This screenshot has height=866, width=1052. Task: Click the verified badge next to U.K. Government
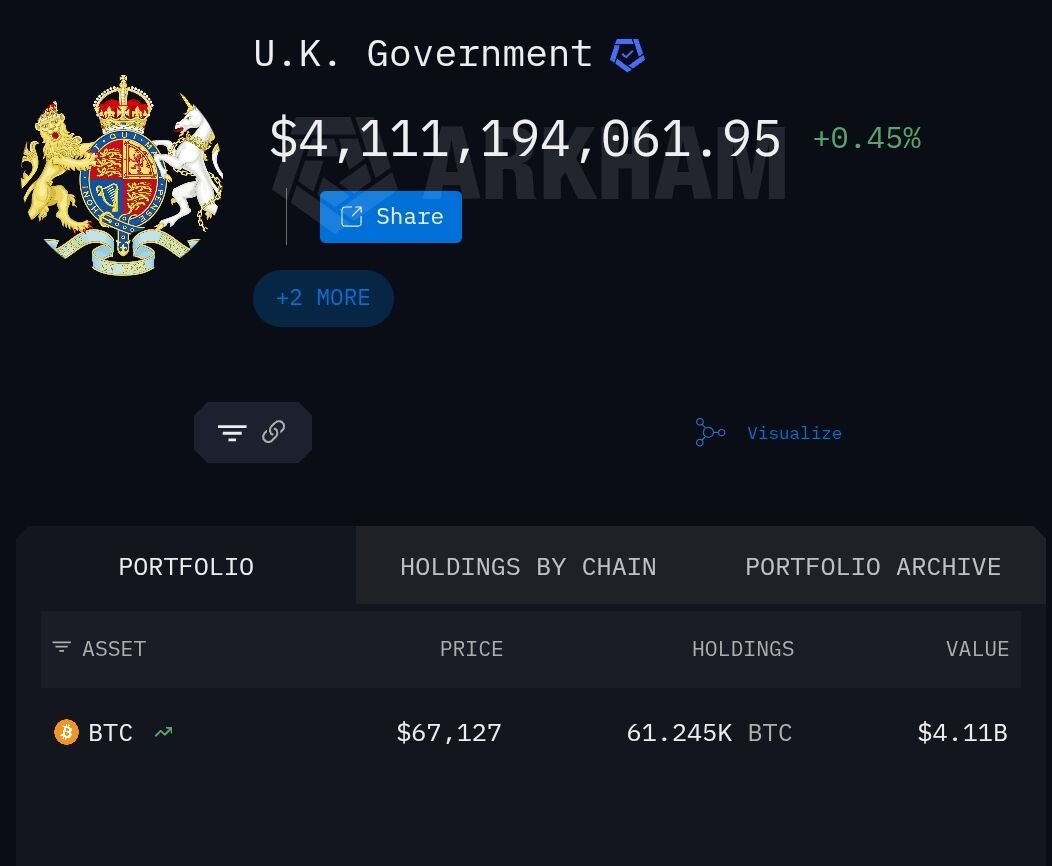[628, 55]
